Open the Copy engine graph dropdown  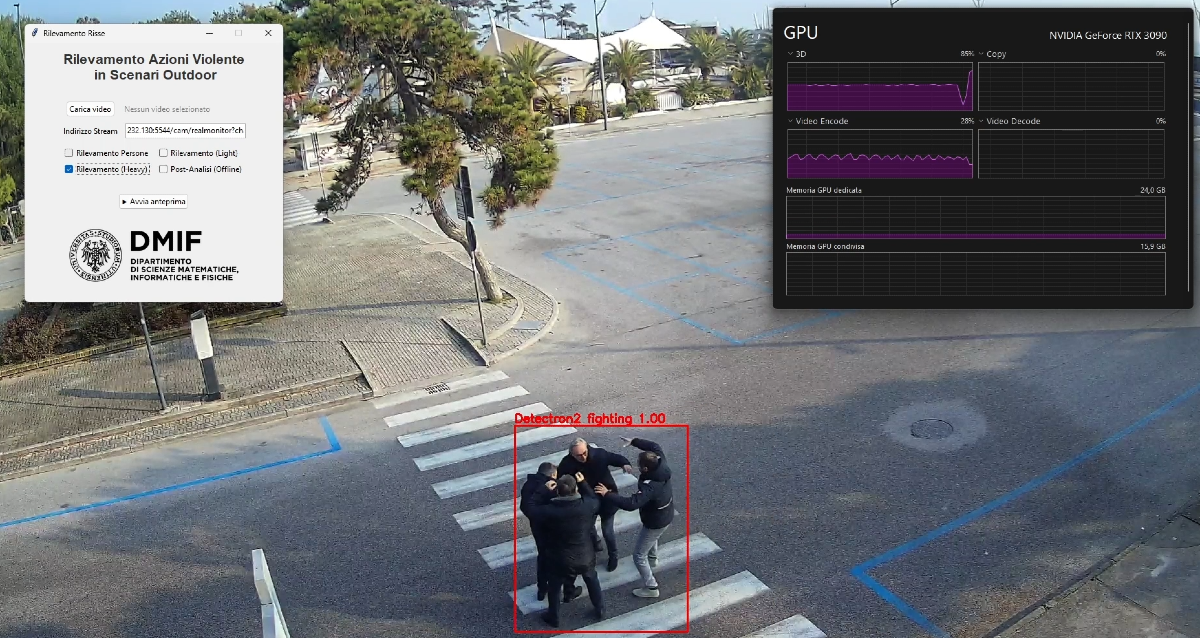[x=981, y=54]
